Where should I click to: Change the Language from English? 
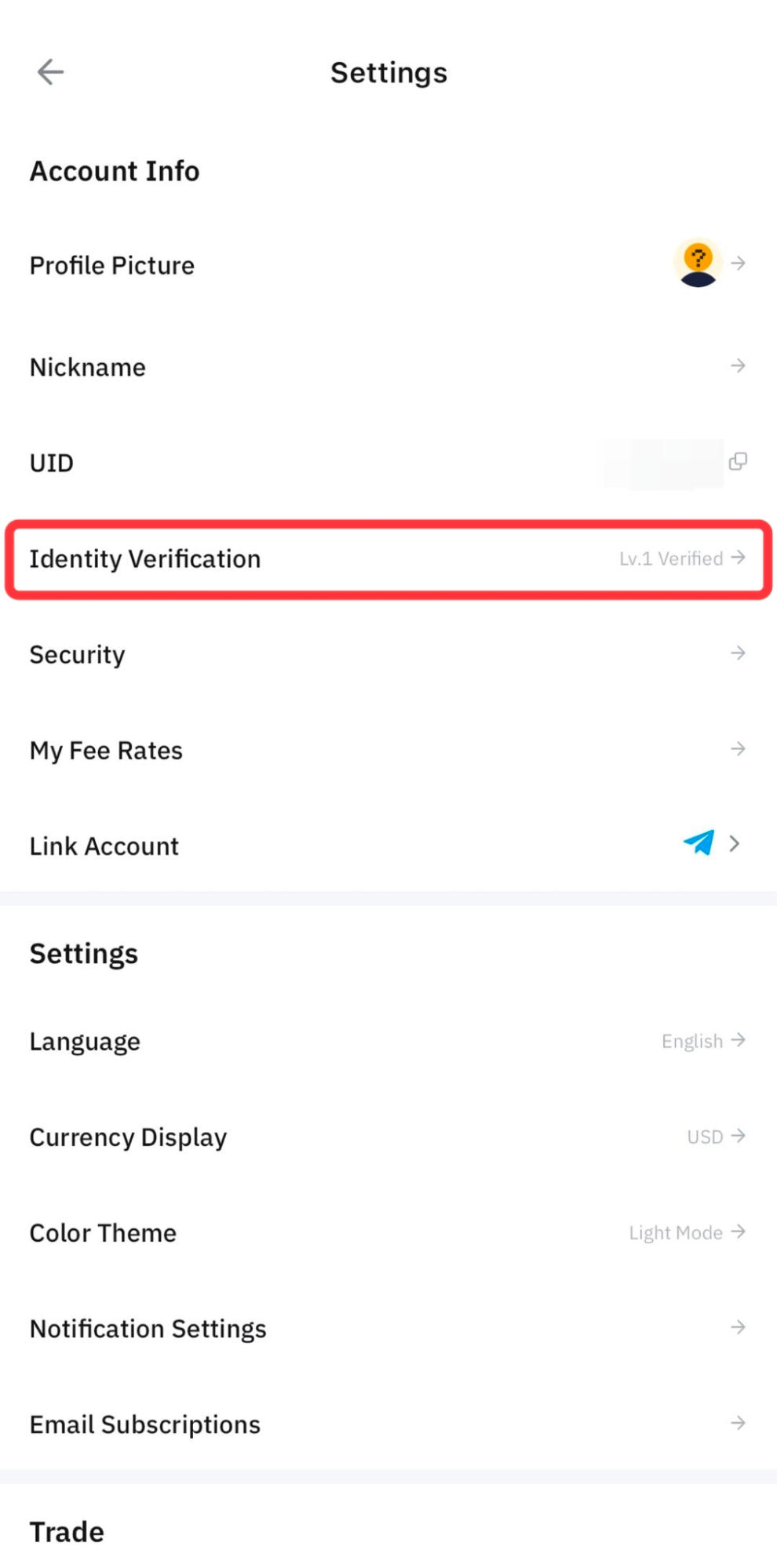(703, 1041)
